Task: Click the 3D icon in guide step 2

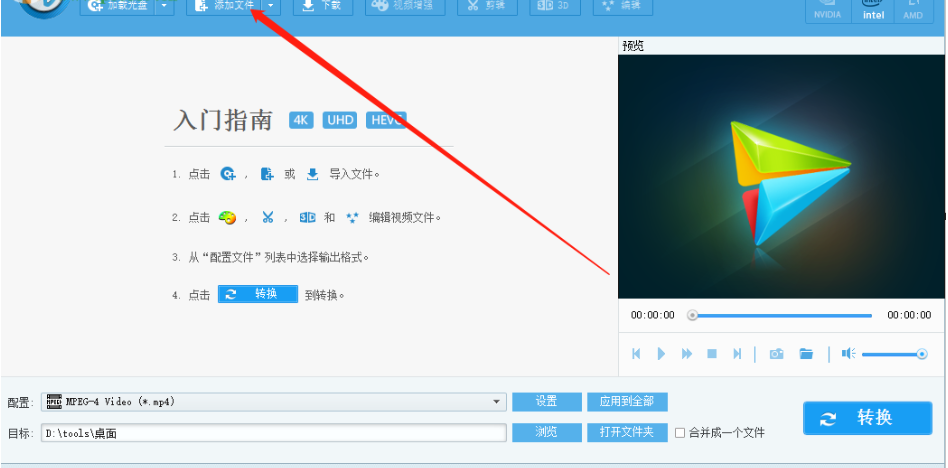Action: tap(308, 217)
